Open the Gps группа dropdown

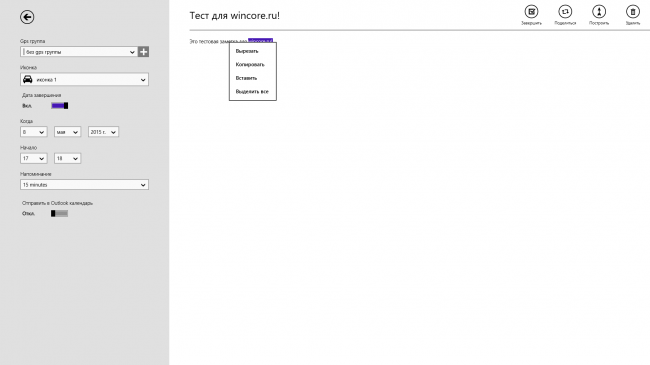click(x=79, y=52)
